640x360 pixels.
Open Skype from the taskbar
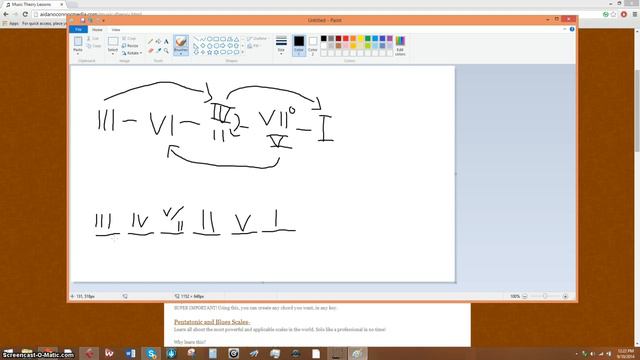(151, 353)
